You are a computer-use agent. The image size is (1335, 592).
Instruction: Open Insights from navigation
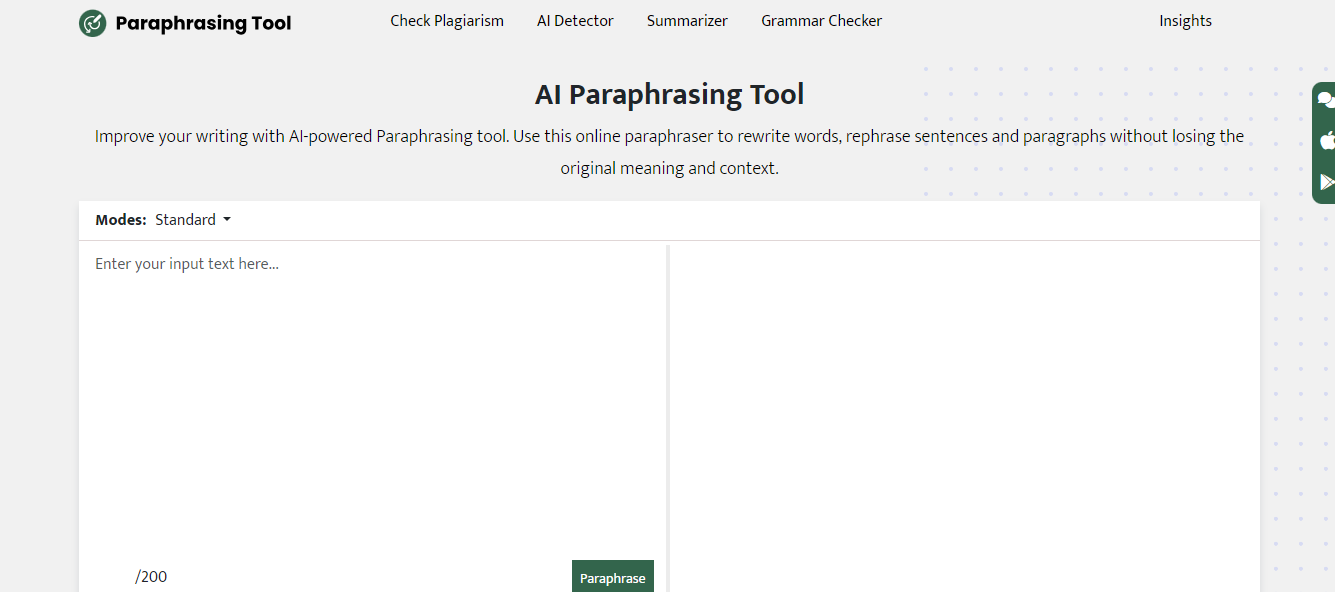1185,21
